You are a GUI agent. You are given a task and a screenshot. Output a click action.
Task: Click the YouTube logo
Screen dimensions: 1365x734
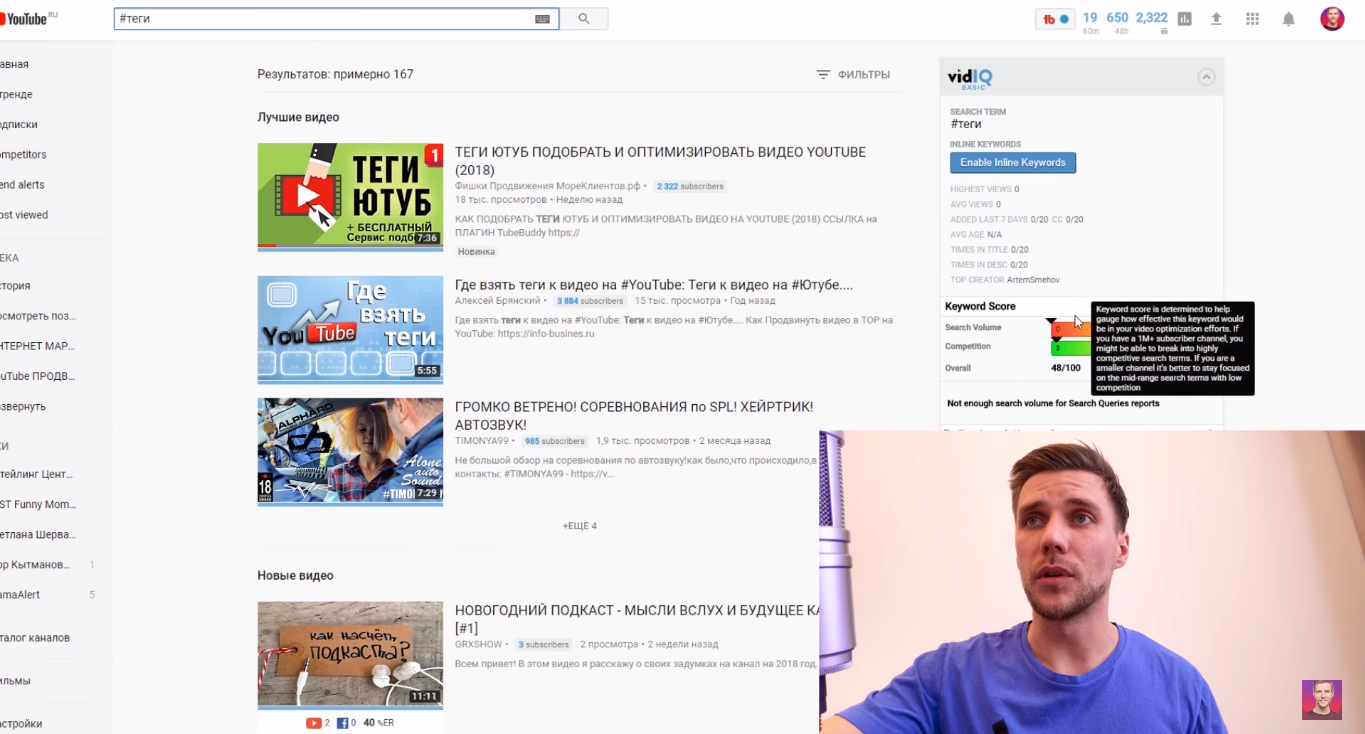tap(24, 19)
